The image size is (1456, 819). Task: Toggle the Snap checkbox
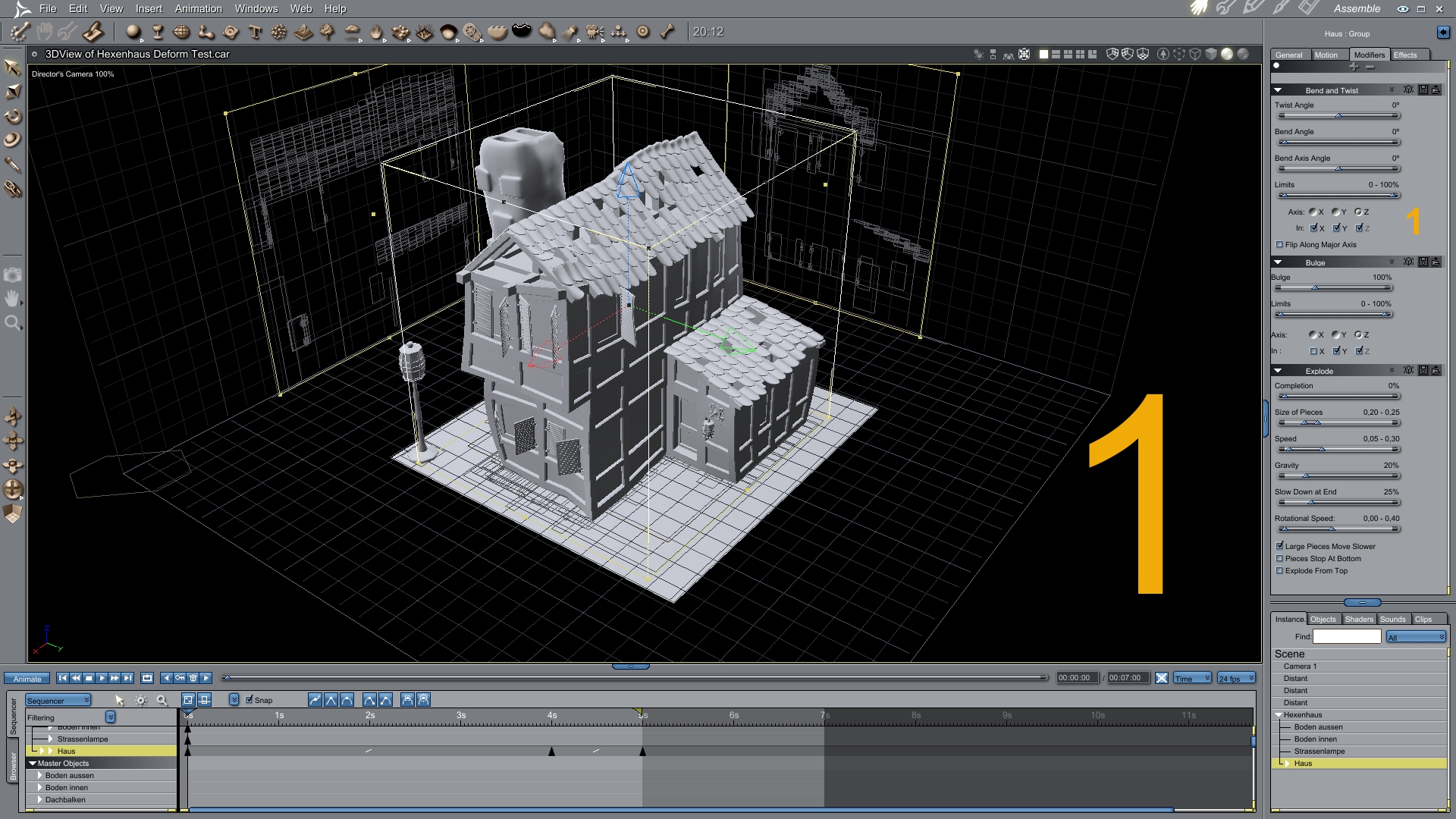coord(249,700)
